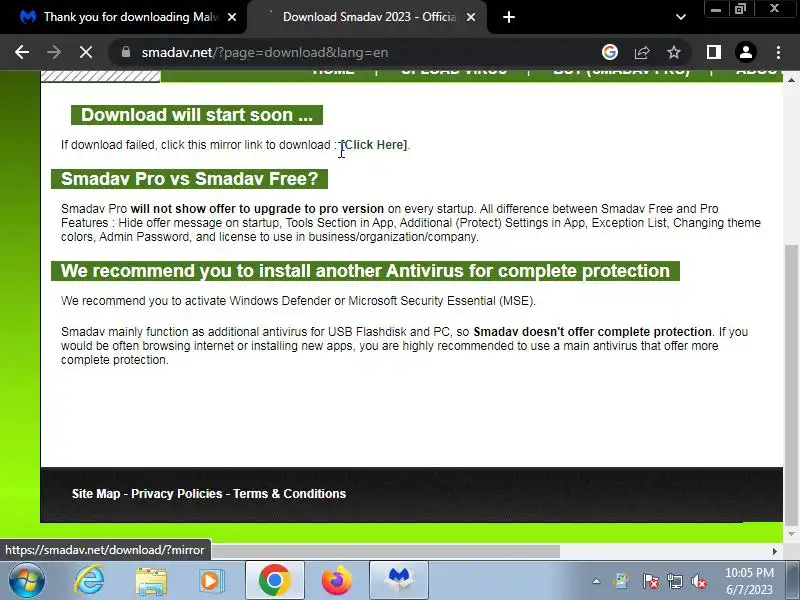The image size is (800, 600).
Task: Close the Malwarebytes tab
Action: point(232,17)
